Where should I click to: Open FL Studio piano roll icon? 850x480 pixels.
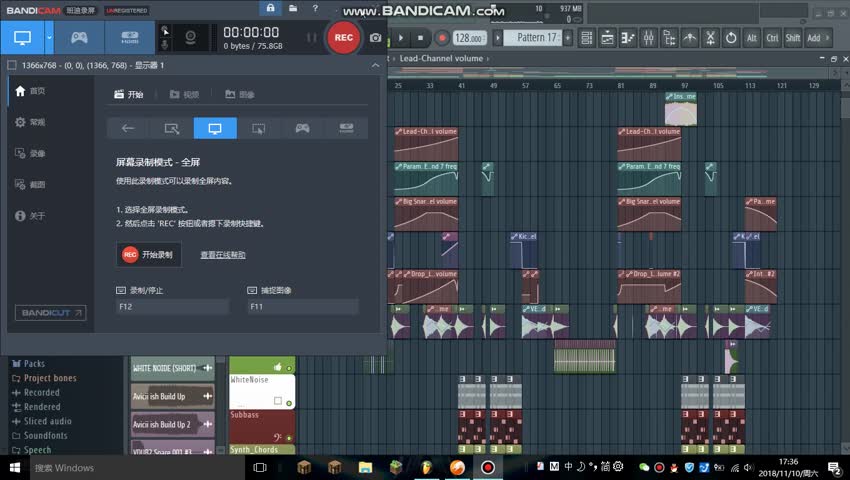click(628, 38)
